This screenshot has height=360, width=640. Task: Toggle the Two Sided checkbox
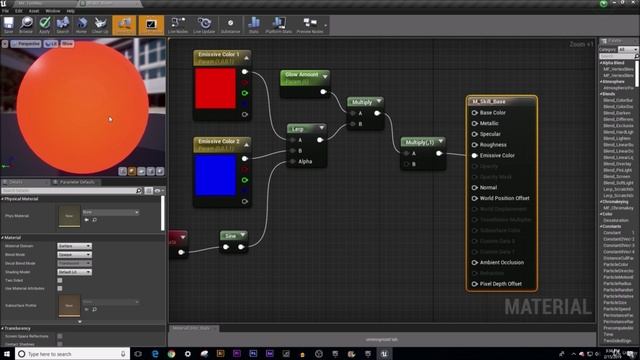(x=60, y=280)
